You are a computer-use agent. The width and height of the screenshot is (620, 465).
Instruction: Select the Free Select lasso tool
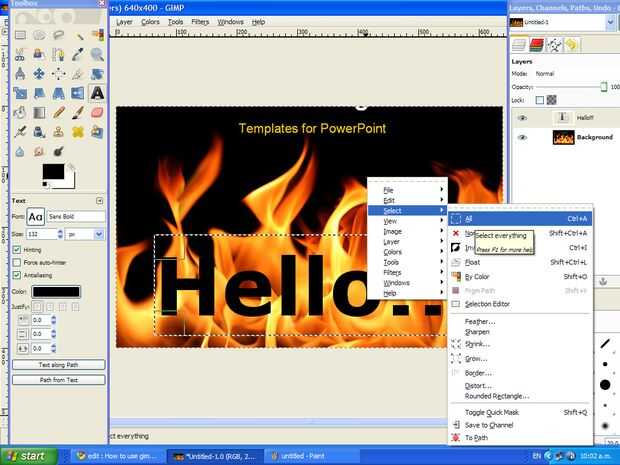tap(59, 35)
